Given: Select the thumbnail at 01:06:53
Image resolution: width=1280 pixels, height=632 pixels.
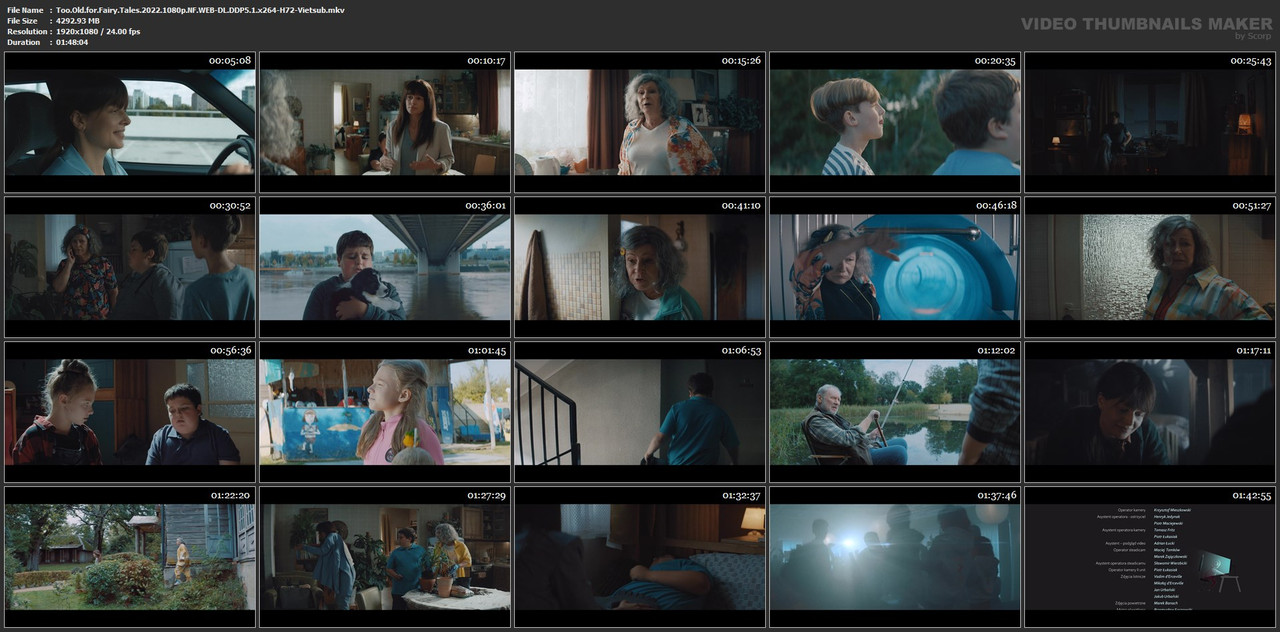Looking at the screenshot, I should 640,412.
